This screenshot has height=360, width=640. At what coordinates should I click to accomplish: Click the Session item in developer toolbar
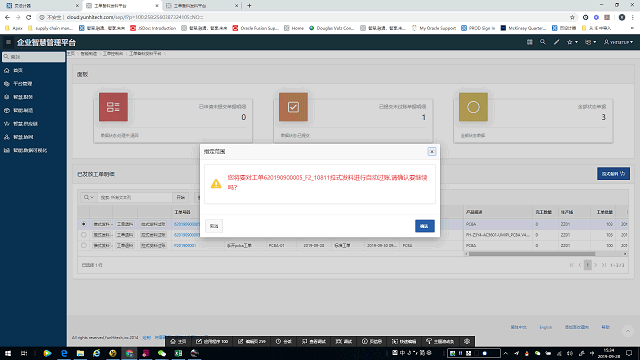[283, 341]
